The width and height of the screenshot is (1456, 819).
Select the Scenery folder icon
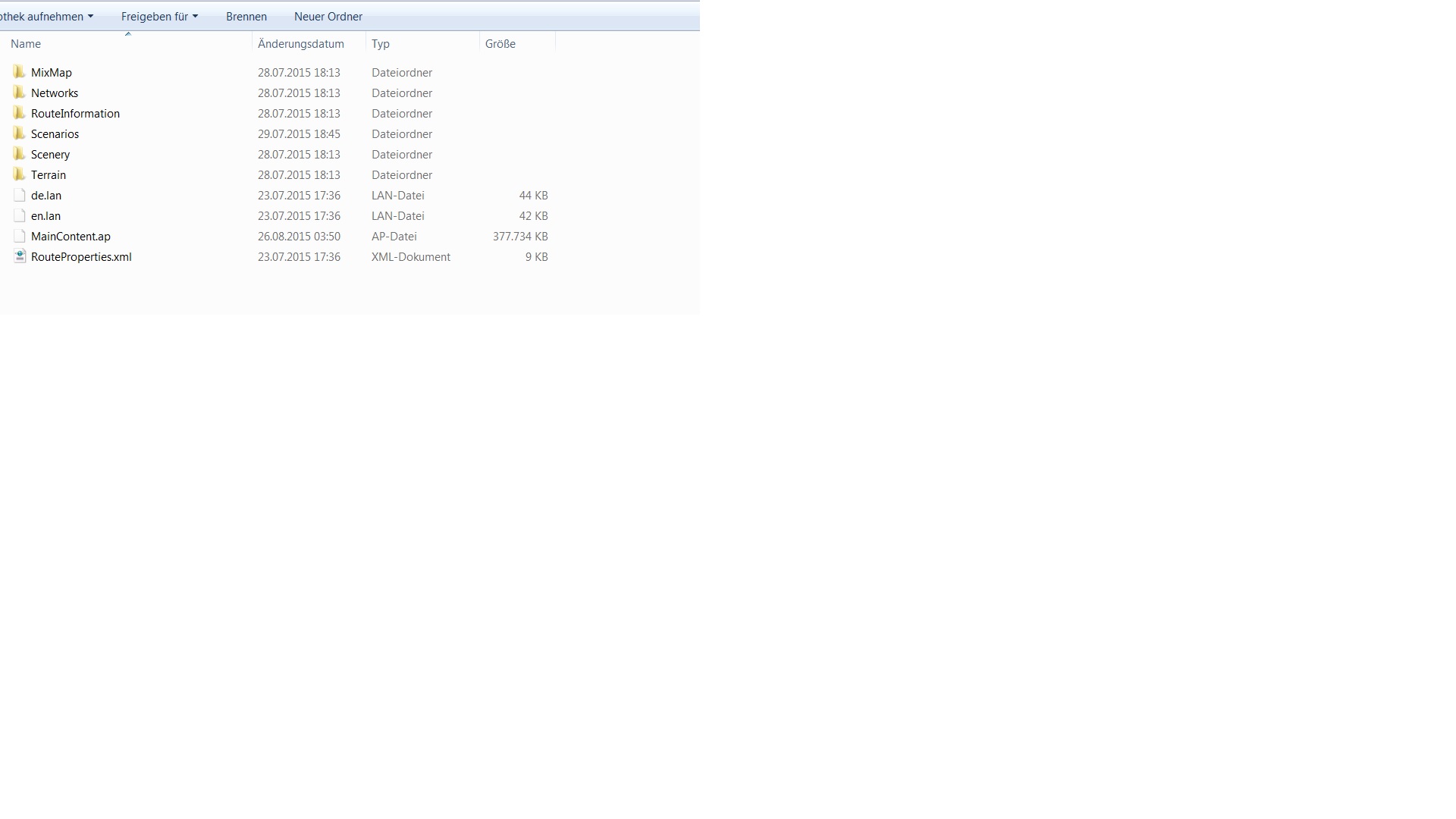tap(19, 154)
